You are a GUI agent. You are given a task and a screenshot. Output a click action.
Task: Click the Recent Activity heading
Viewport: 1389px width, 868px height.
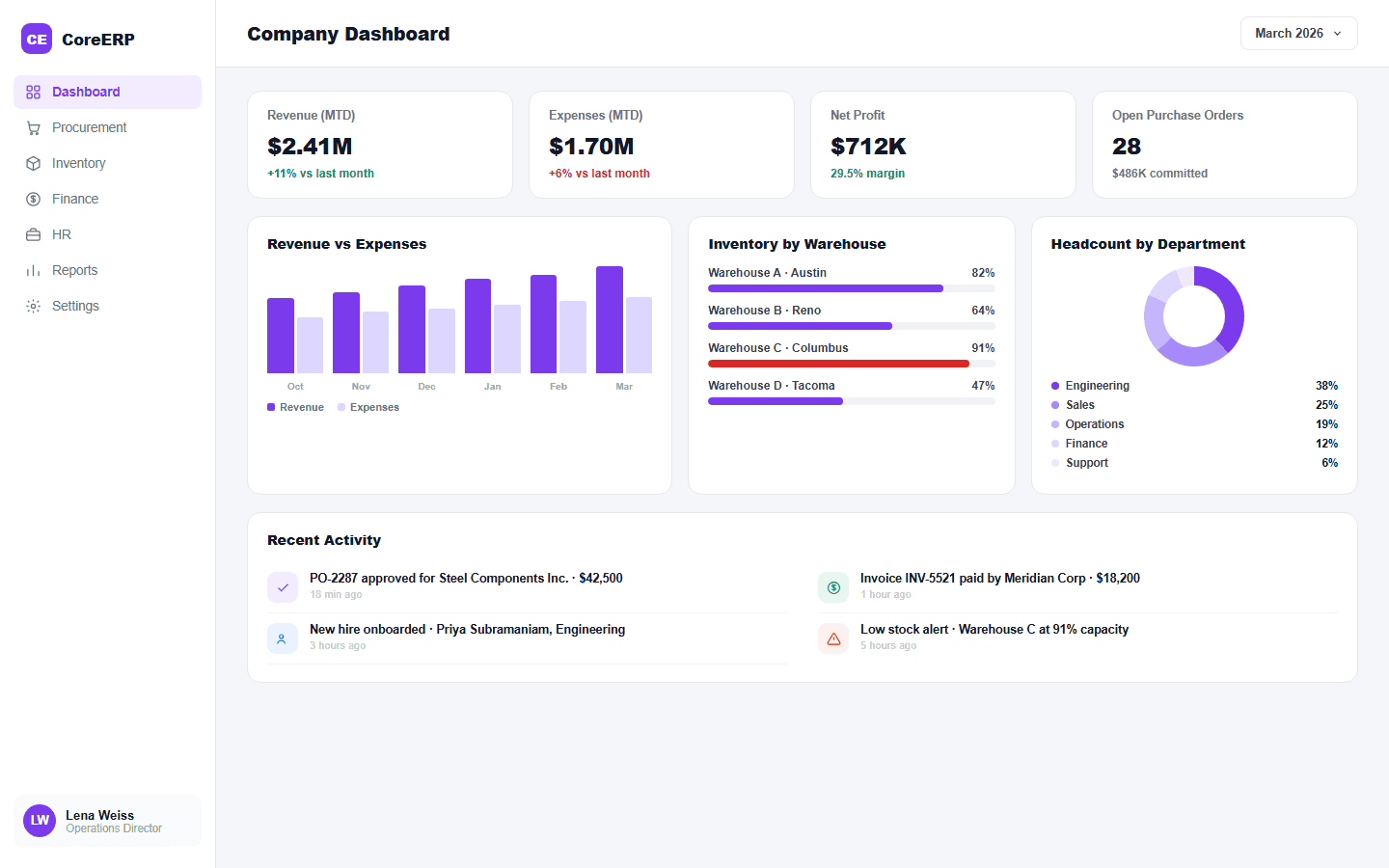coord(324,540)
